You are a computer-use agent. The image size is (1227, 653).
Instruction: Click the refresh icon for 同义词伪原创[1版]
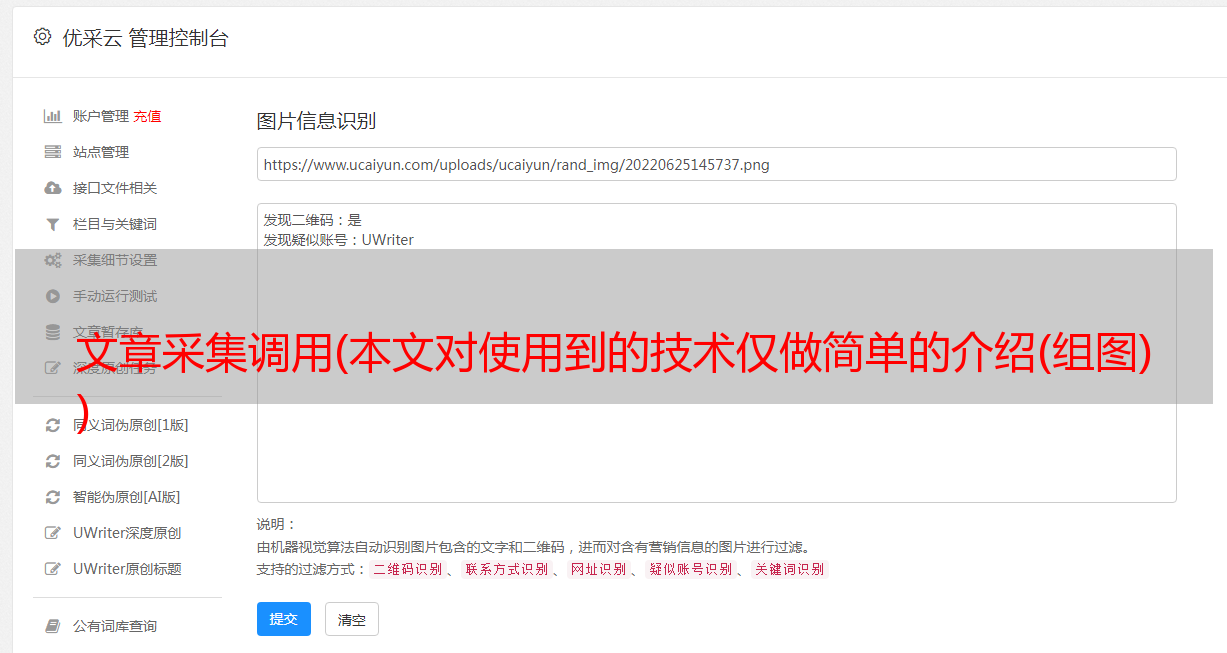(x=53, y=425)
